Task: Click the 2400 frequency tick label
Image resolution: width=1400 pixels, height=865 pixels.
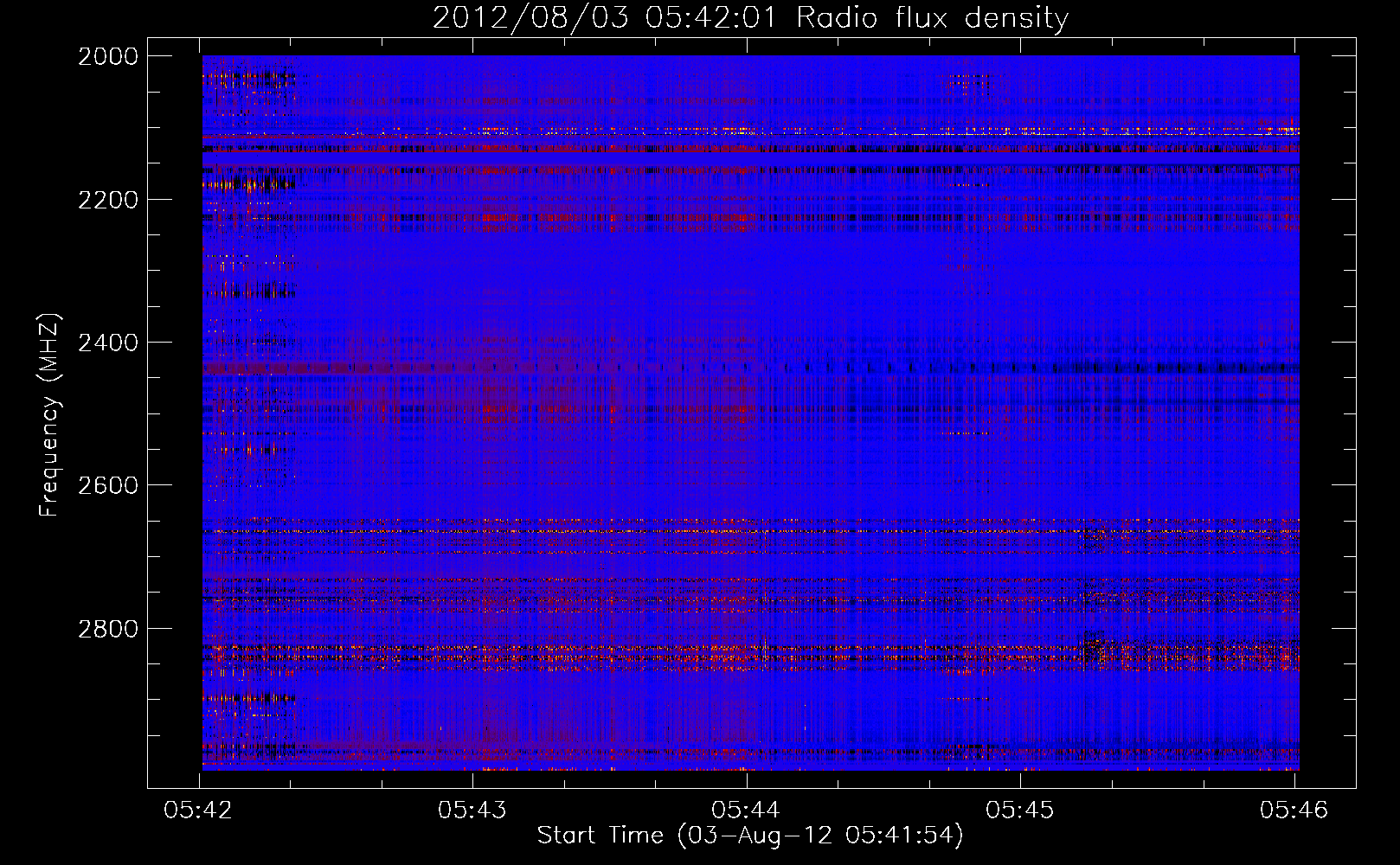Action: (108, 343)
